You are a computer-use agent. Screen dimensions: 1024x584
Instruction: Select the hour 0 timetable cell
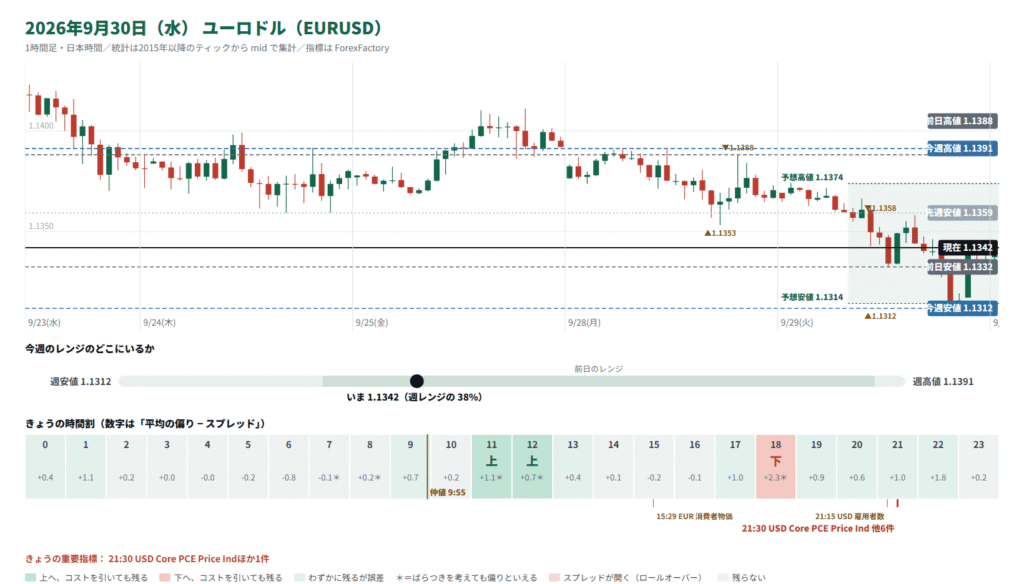[45, 466]
